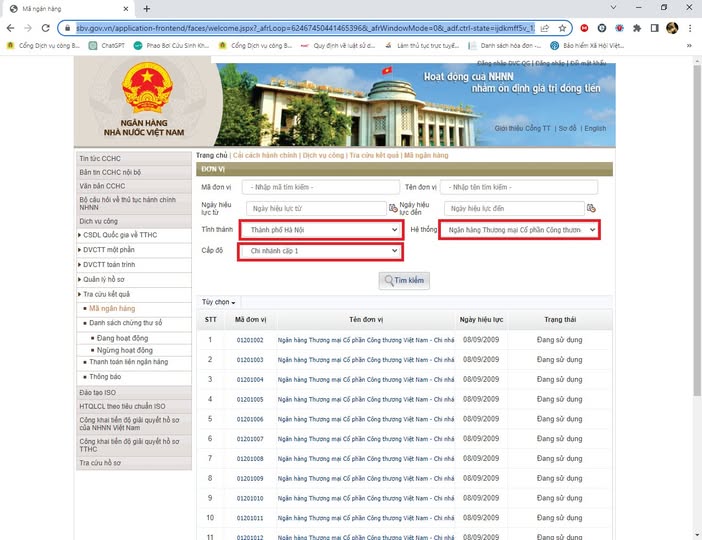
Task: Open 'Cấp độ' dropdown showing Chi nhánh cấp 1
Action: pos(321,251)
